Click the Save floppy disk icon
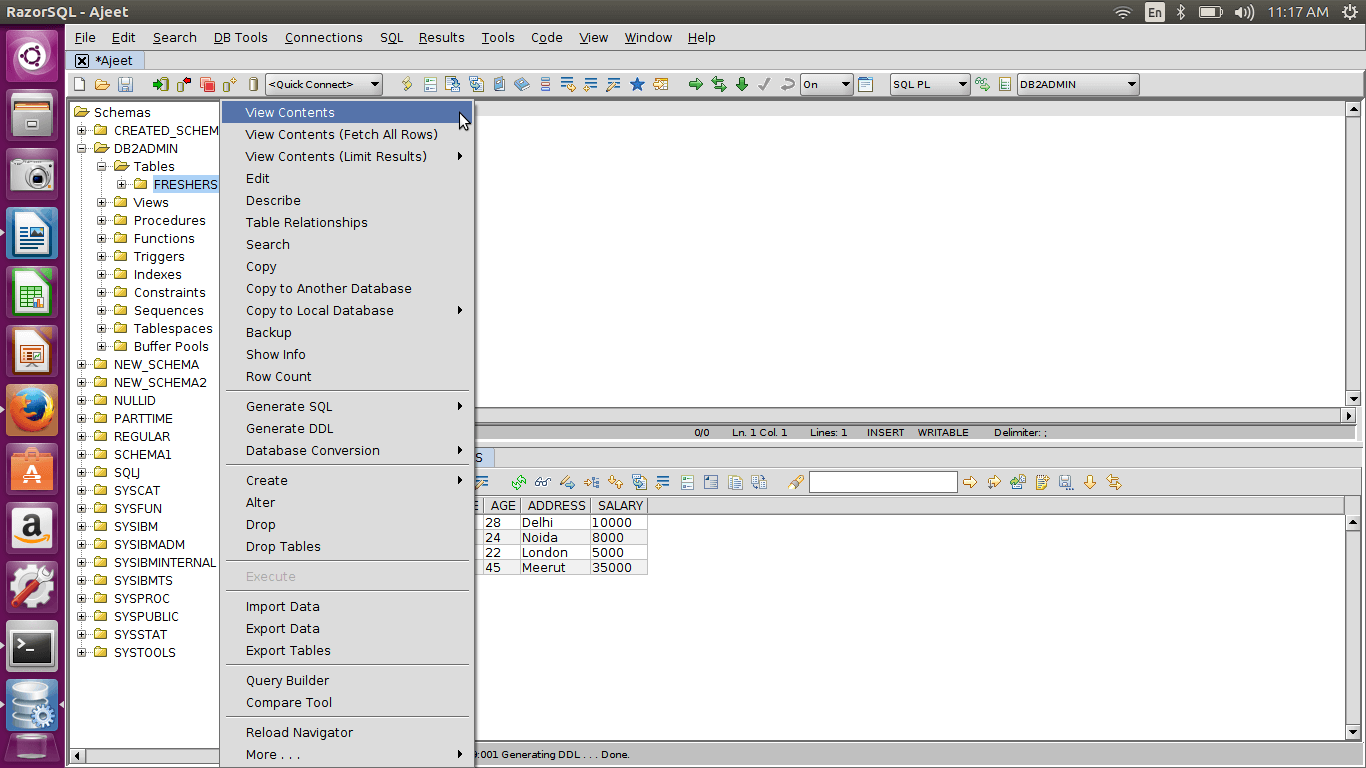 click(125, 85)
